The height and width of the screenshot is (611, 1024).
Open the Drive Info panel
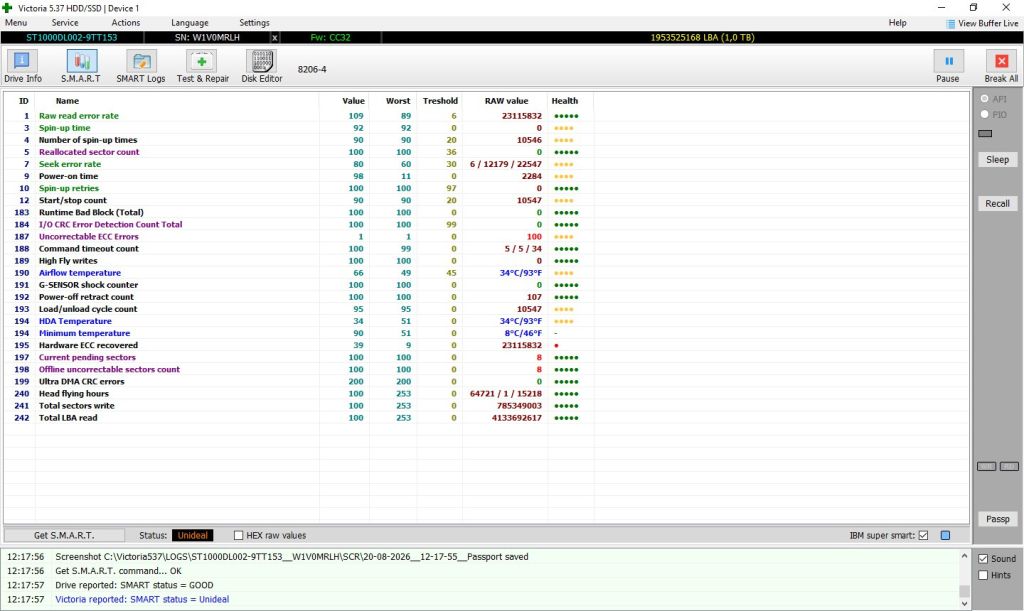tap(22, 67)
